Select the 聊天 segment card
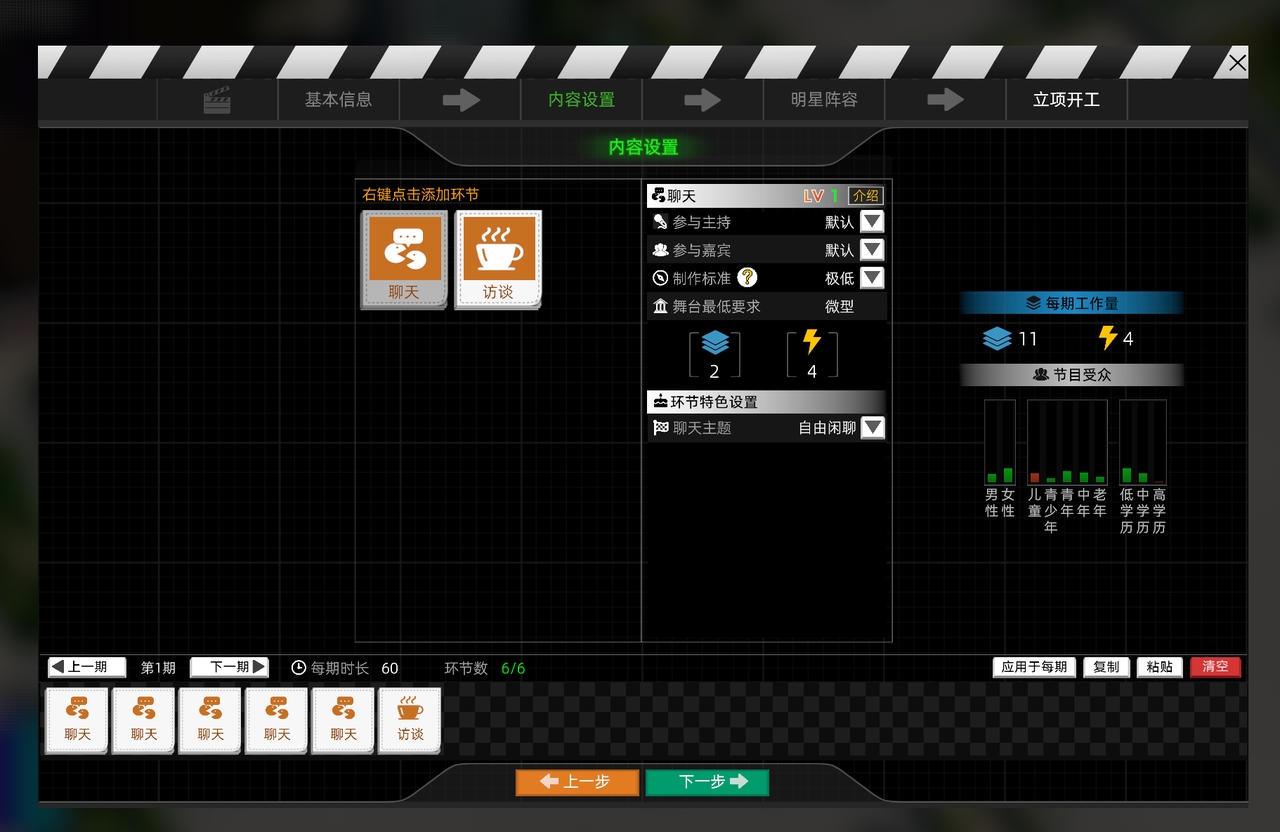Screen dimensions: 1280x832 403,258
